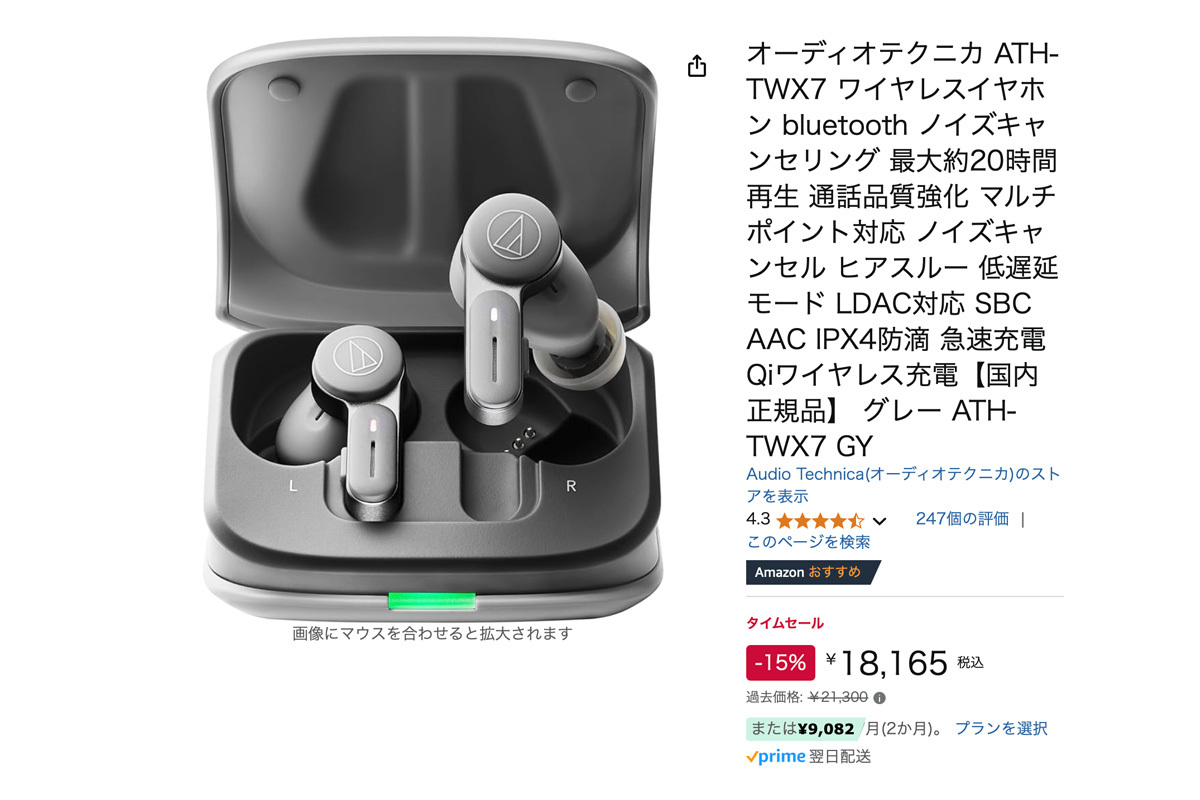The height and width of the screenshot is (800, 1200).
Task: Click the -15% discount badge
Action: tap(780, 662)
